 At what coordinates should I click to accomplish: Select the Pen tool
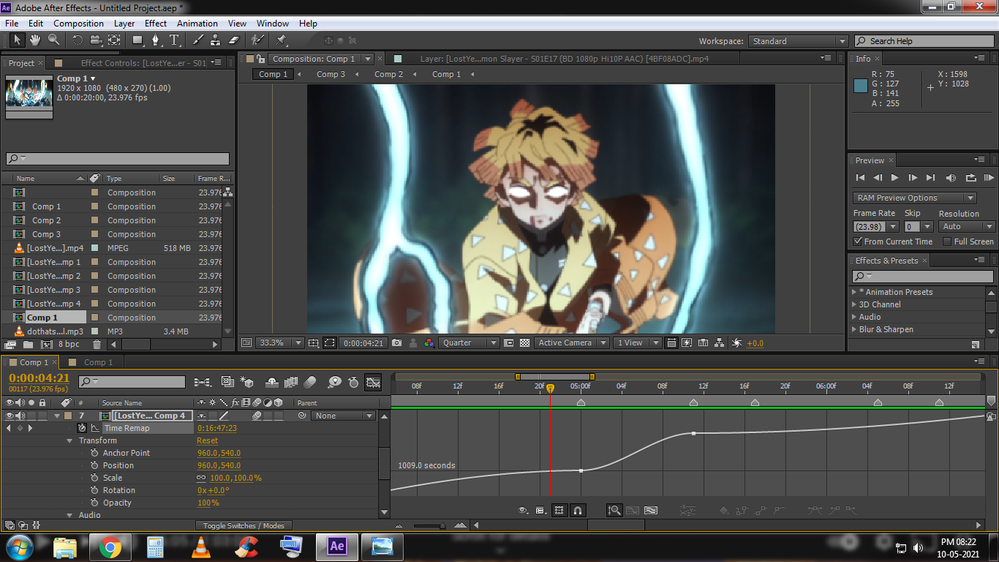(155, 40)
